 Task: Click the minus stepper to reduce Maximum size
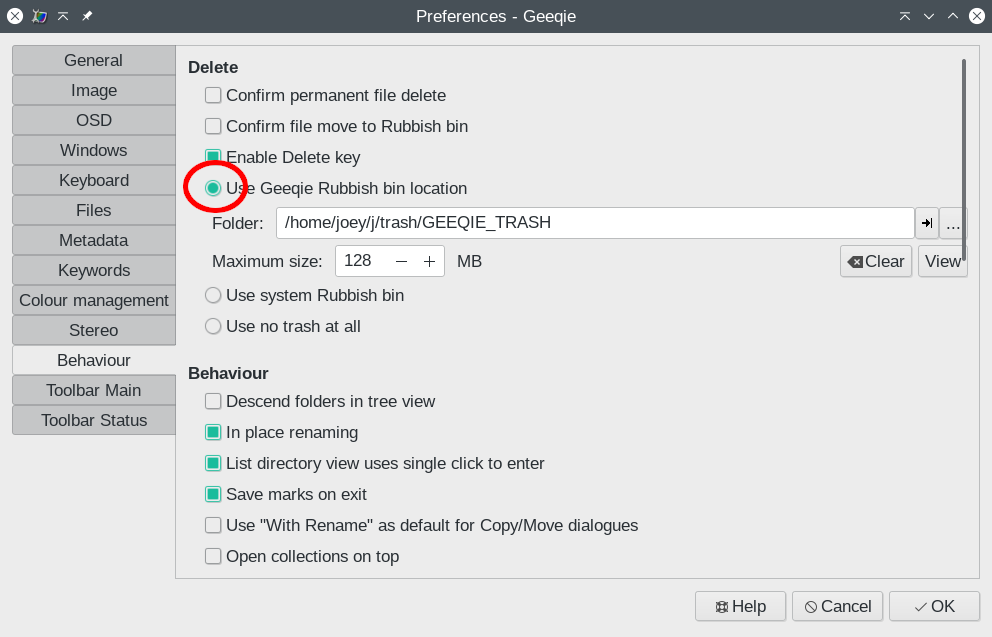pos(403,260)
